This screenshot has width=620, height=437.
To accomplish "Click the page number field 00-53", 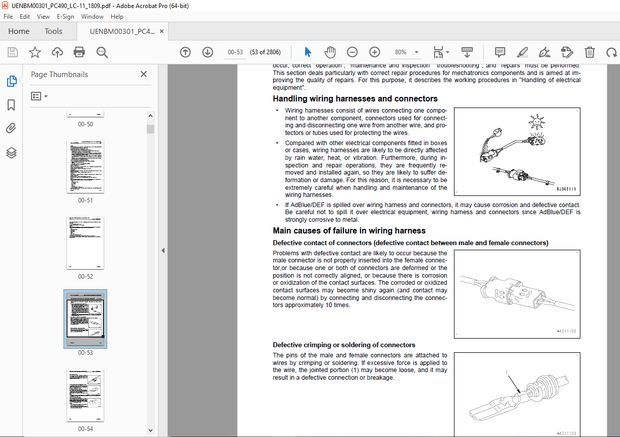I will click(x=235, y=52).
